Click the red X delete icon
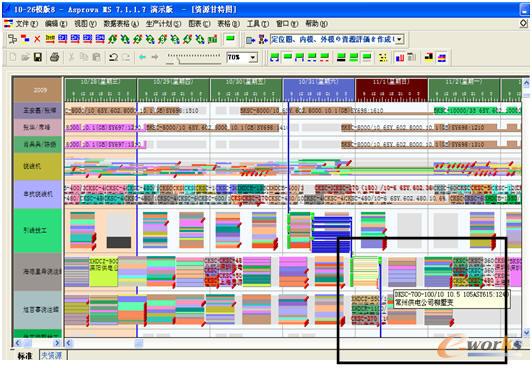The width and height of the screenshot is (532, 368). click(x=37, y=39)
